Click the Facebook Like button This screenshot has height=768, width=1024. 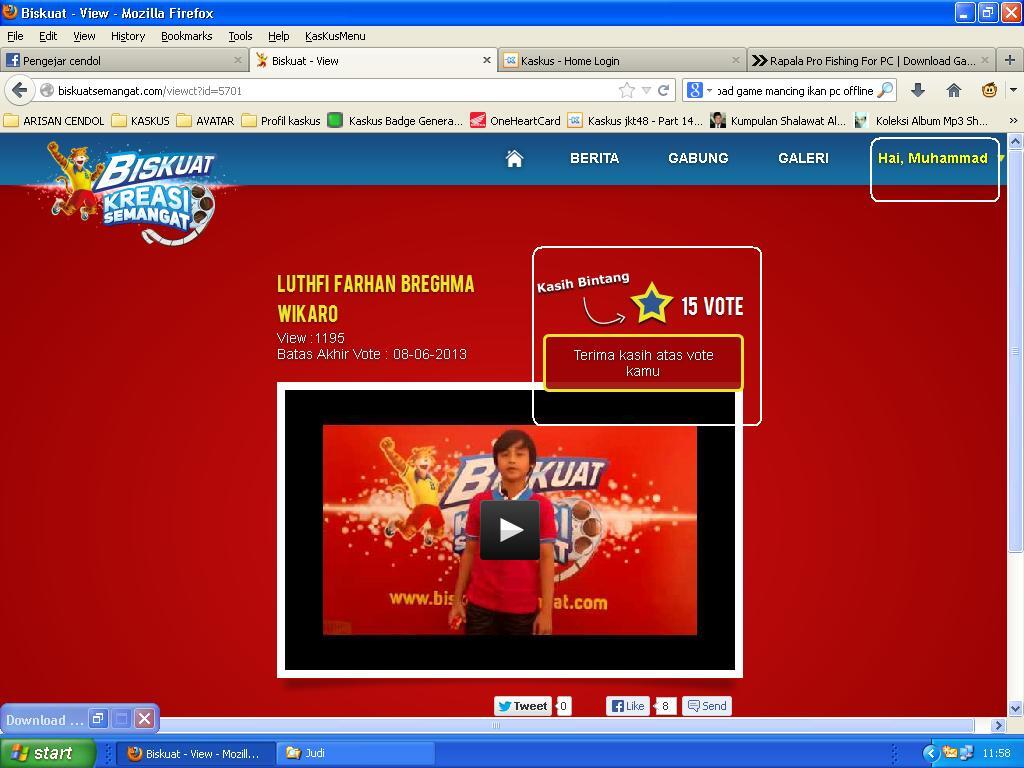pos(628,706)
